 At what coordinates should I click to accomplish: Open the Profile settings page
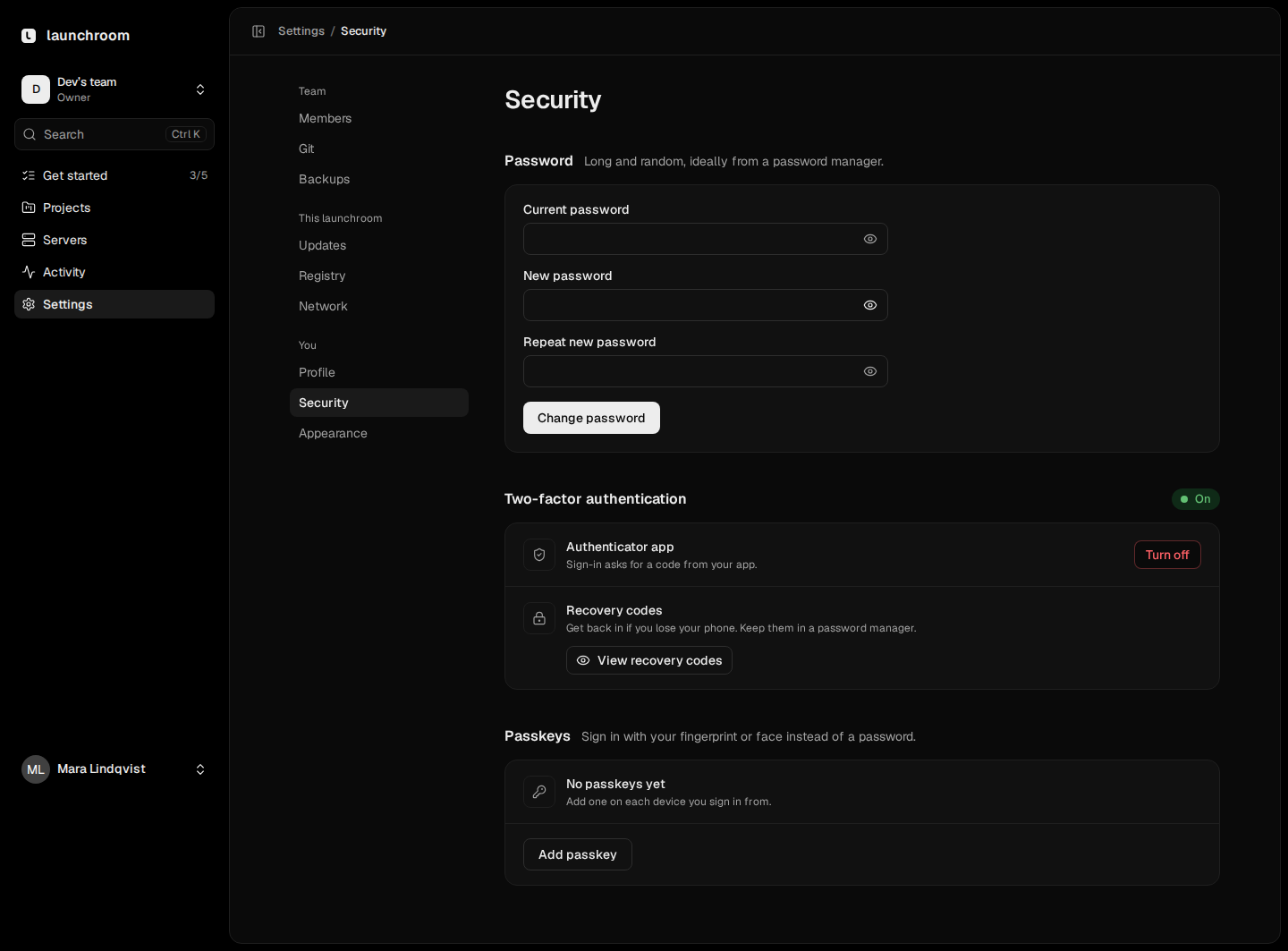pos(379,372)
